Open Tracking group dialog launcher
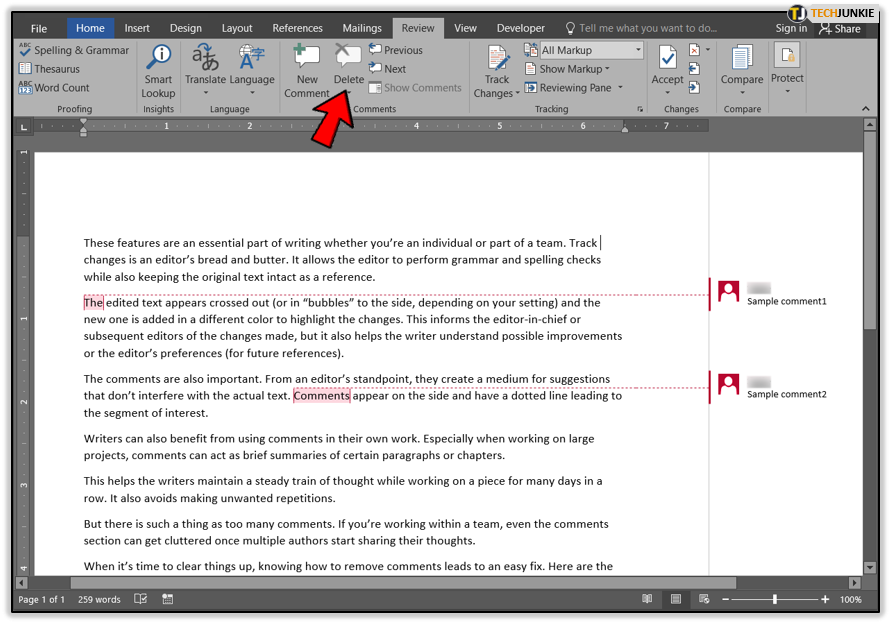The height and width of the screenshot is (624, 891). tap(640, 109)
